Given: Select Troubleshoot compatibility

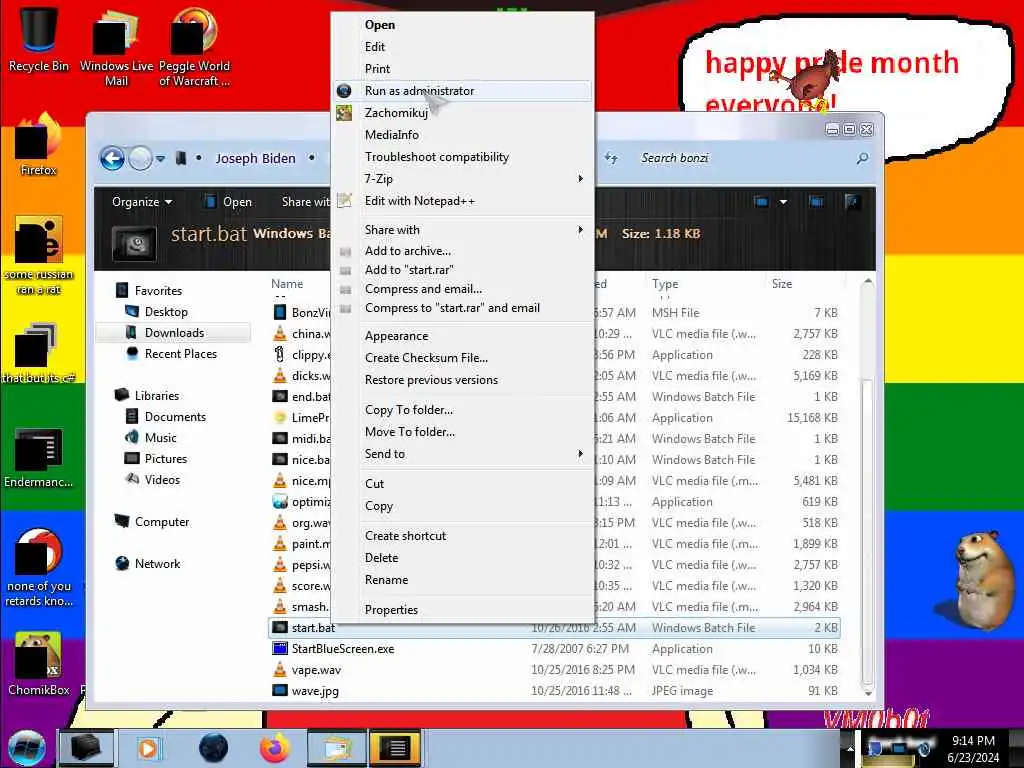Looking at the screenshot, I should [x=437, y=157].
